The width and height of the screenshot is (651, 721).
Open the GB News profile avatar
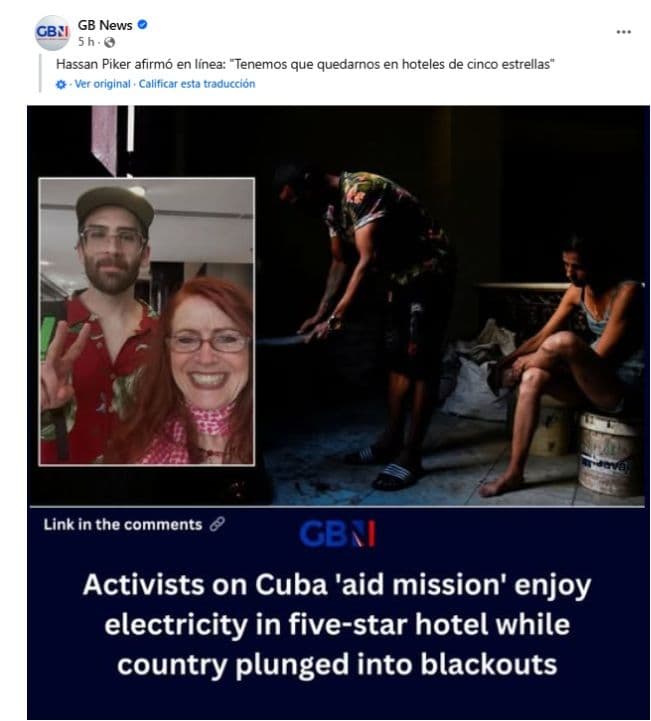click(52, 32)
